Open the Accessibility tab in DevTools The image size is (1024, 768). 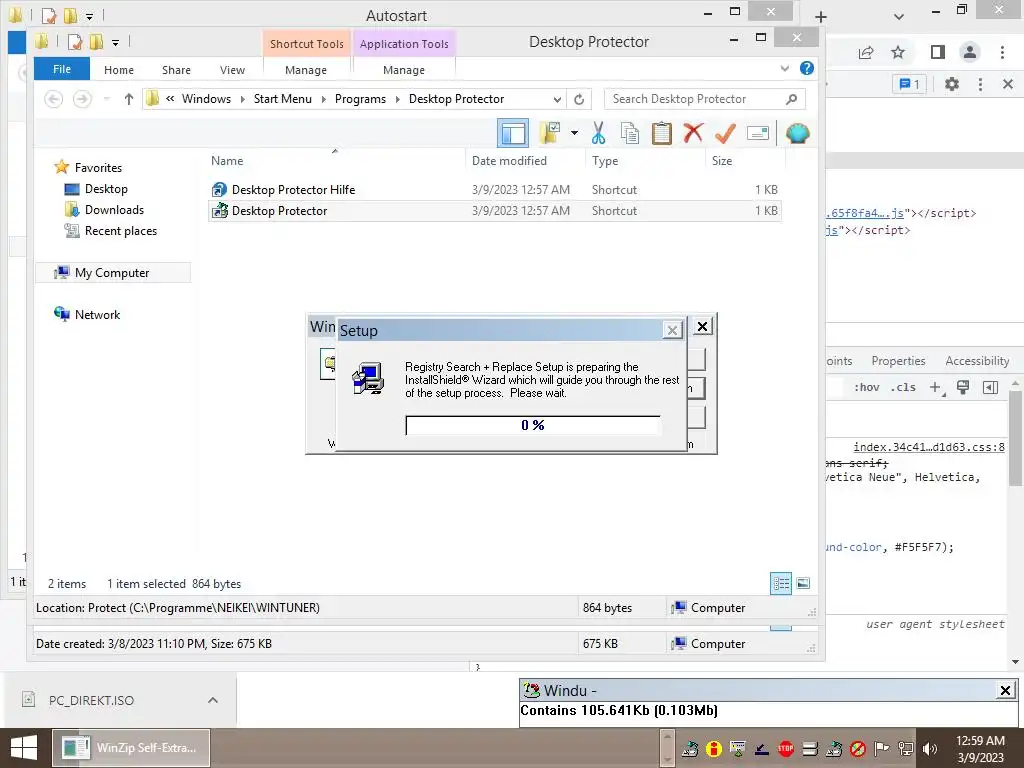(x=977, y=361)
